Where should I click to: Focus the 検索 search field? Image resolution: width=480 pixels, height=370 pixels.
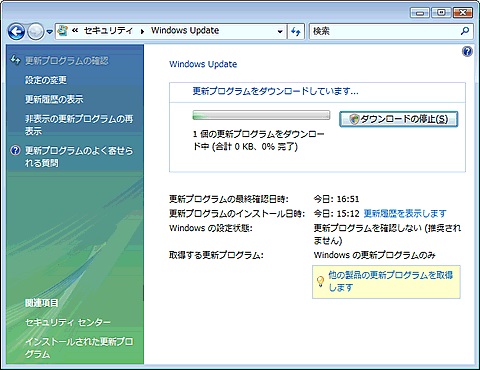coord(383,31)
